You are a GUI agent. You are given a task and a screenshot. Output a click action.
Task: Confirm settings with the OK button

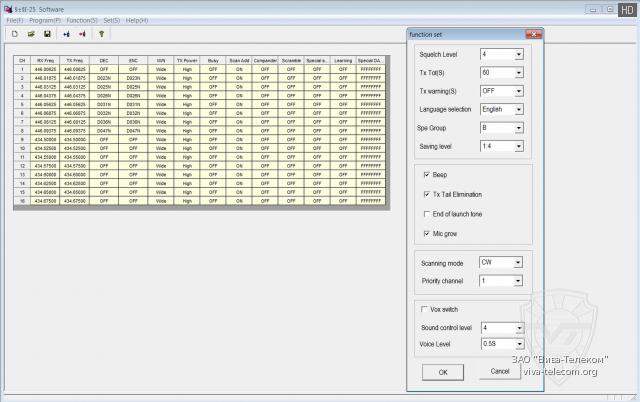[x=443, y=372]
